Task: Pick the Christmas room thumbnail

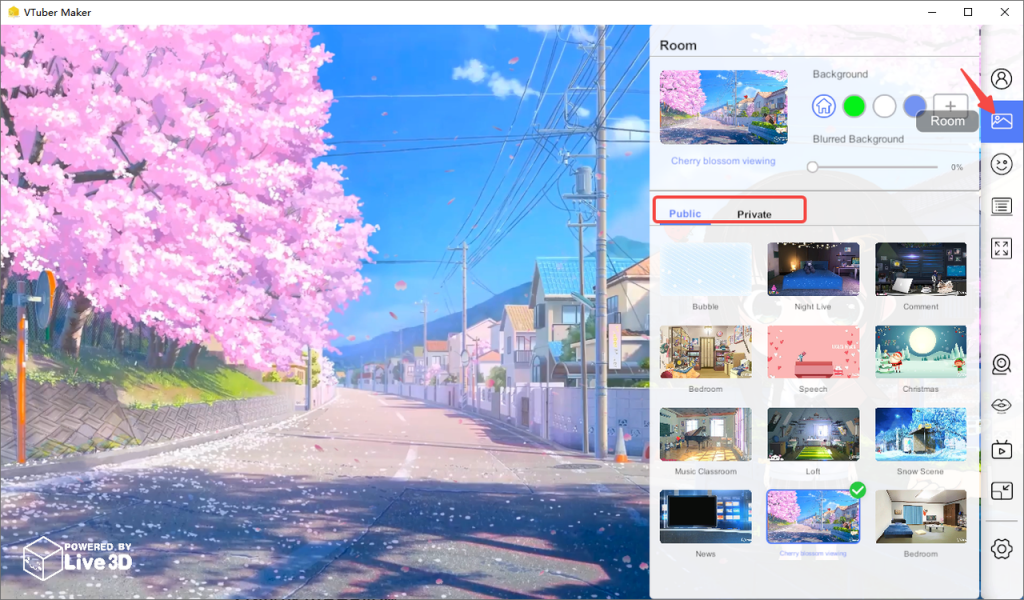Action: point(920,352)
